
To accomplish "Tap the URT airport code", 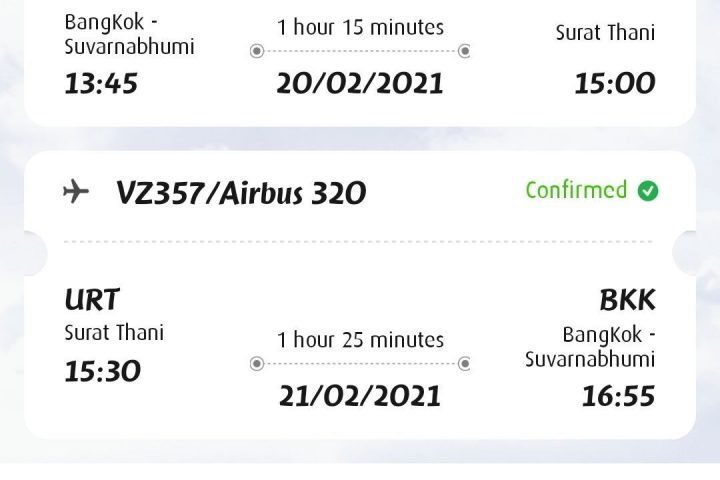I will [92, 300].
